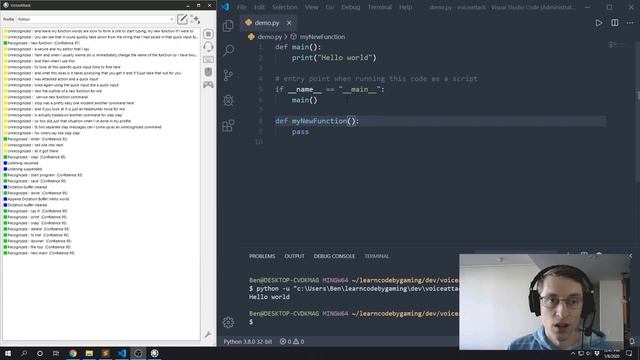The image size is (640, 360).
Task: Open the Windows Start menu
Action: 8,353
